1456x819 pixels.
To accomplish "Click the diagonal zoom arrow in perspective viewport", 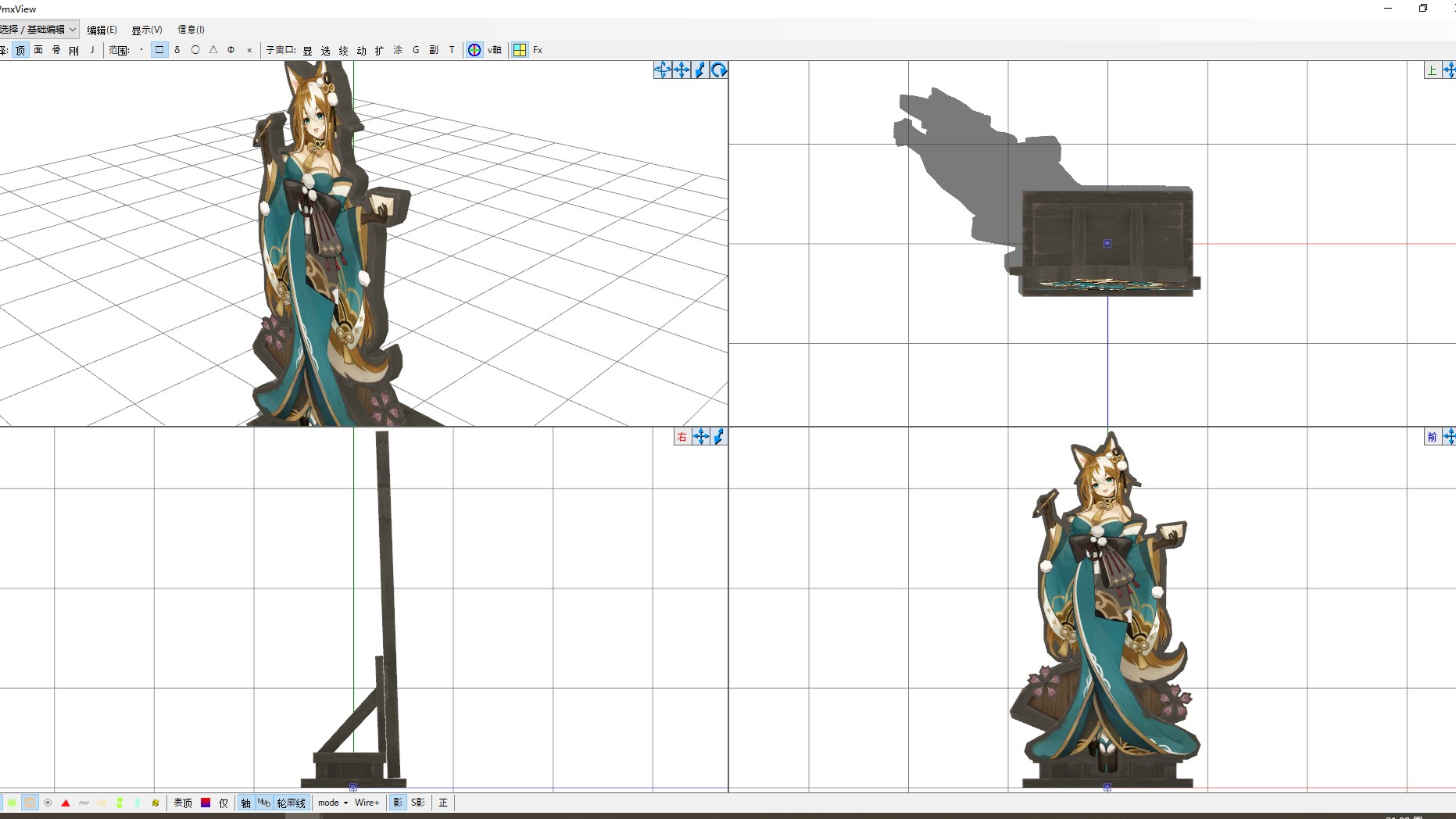I will [700, 70].
